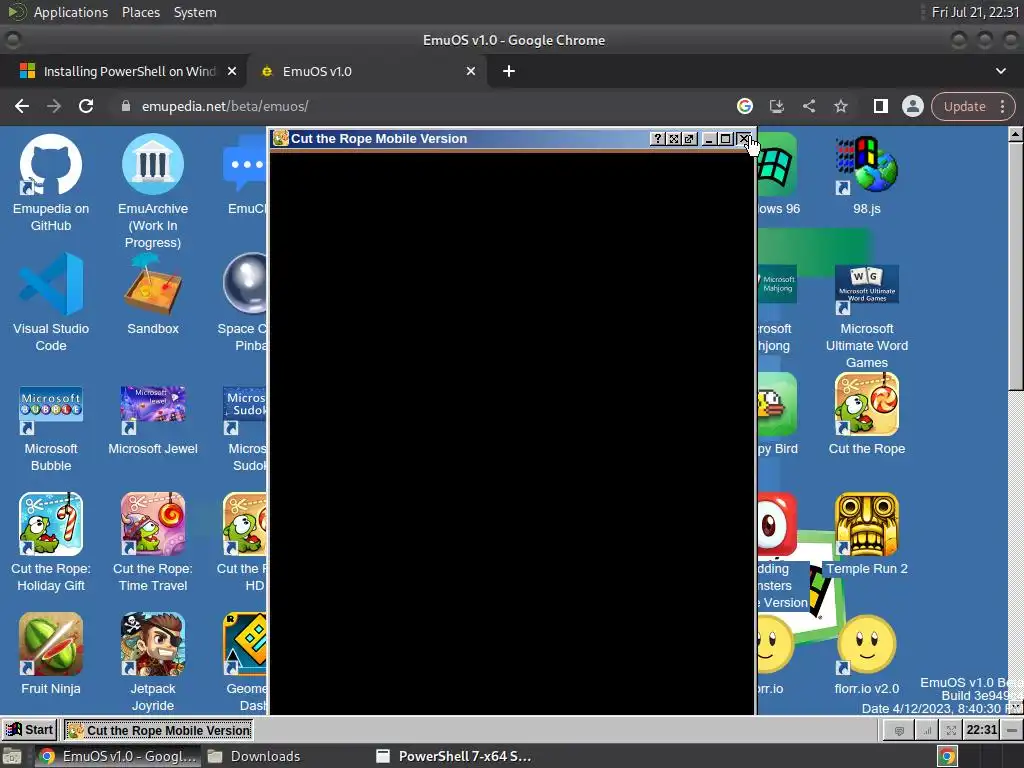Image resolution: width=1024 pixels, height=768 pixels.
Task: Click the EmuOS taskbar clock 22:31
Action: coord(982,730)
